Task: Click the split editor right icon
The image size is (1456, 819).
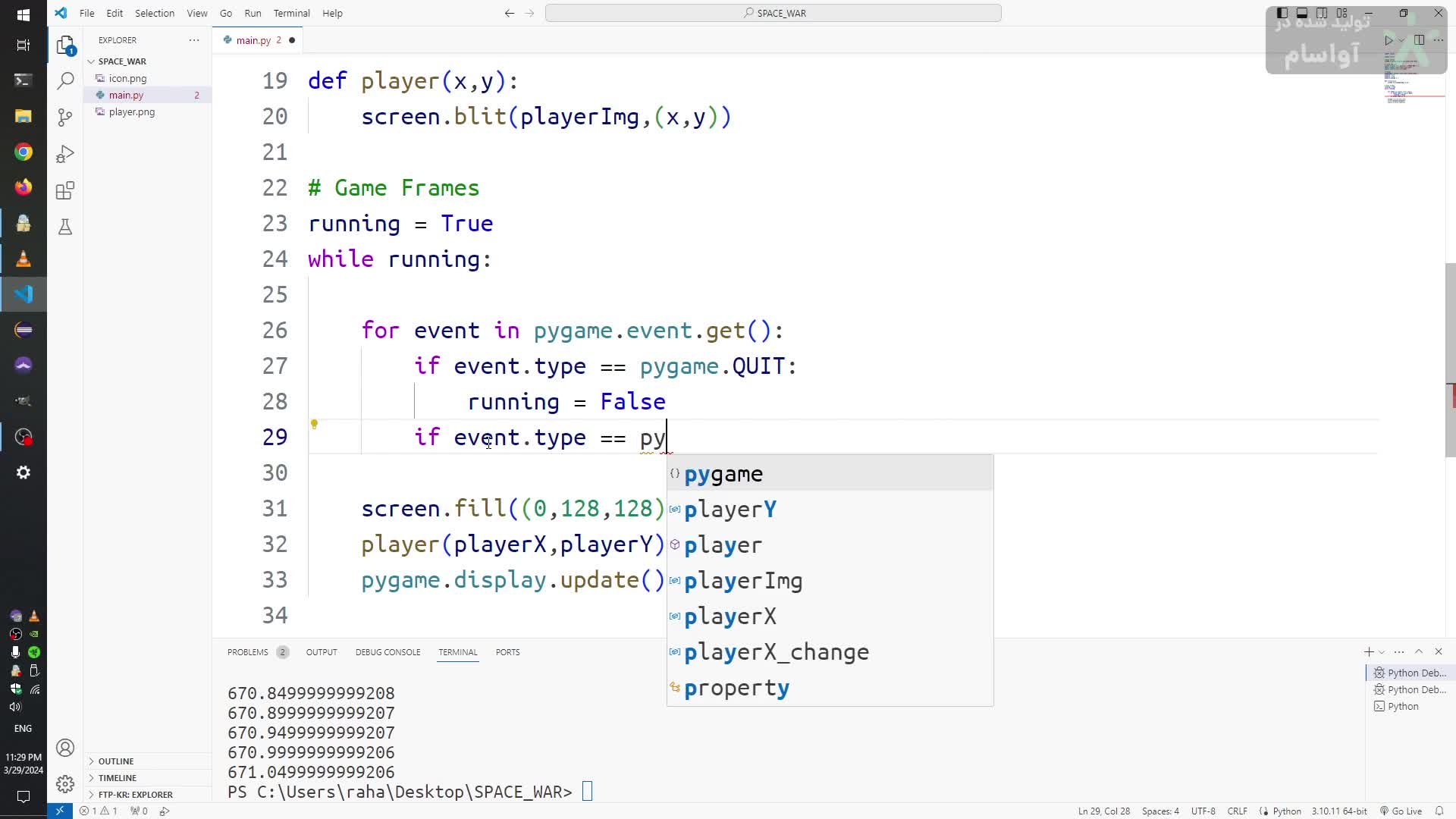Action: click(x=1419, y=40)
